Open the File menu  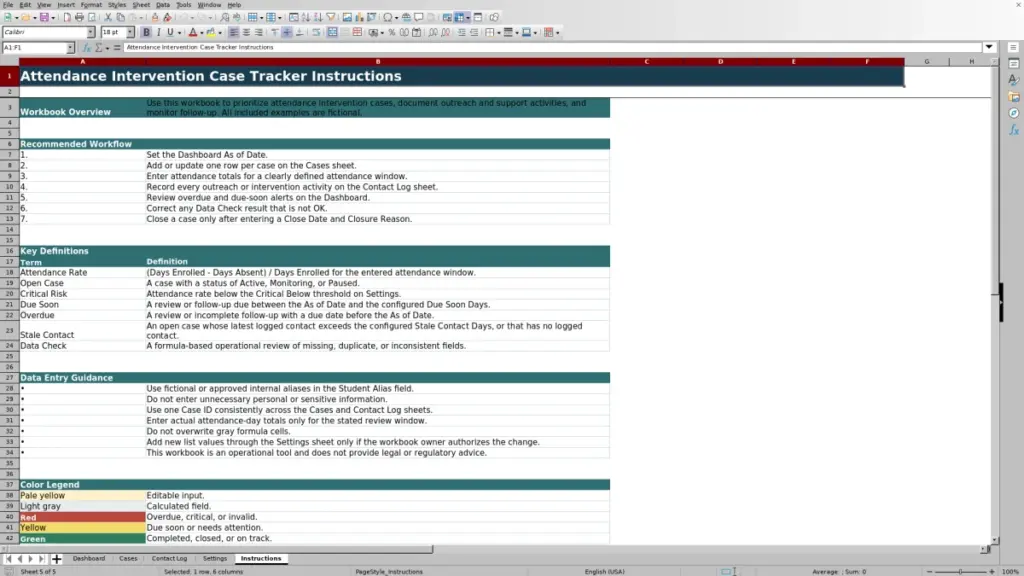pos(8,5)
